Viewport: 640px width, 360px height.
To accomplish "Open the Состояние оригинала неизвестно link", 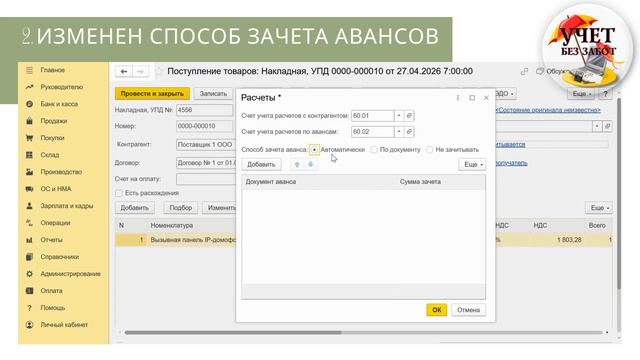I will [x=548, y=110].
